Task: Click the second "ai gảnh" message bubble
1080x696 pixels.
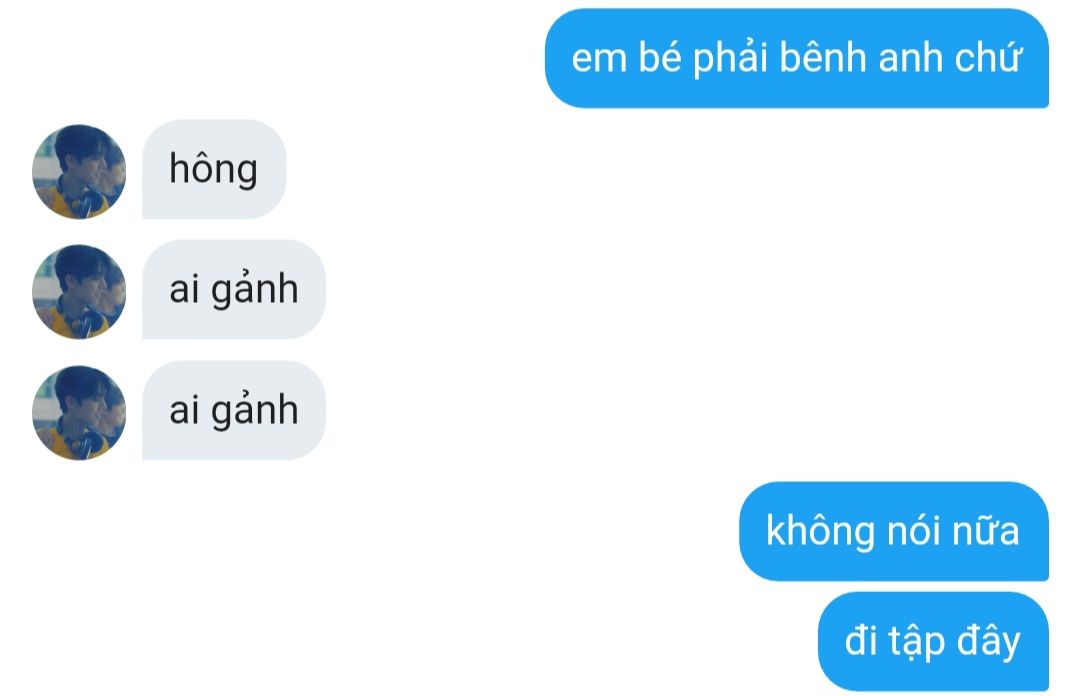Action: click(x=233, y=410)
